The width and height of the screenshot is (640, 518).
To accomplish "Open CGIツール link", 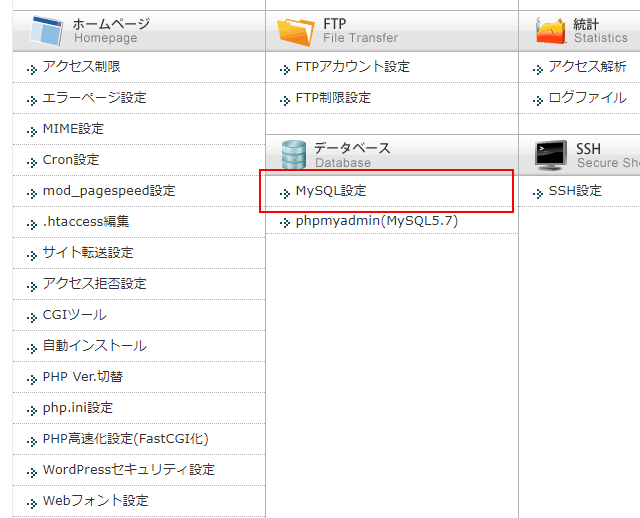I will tap(75, 315).
